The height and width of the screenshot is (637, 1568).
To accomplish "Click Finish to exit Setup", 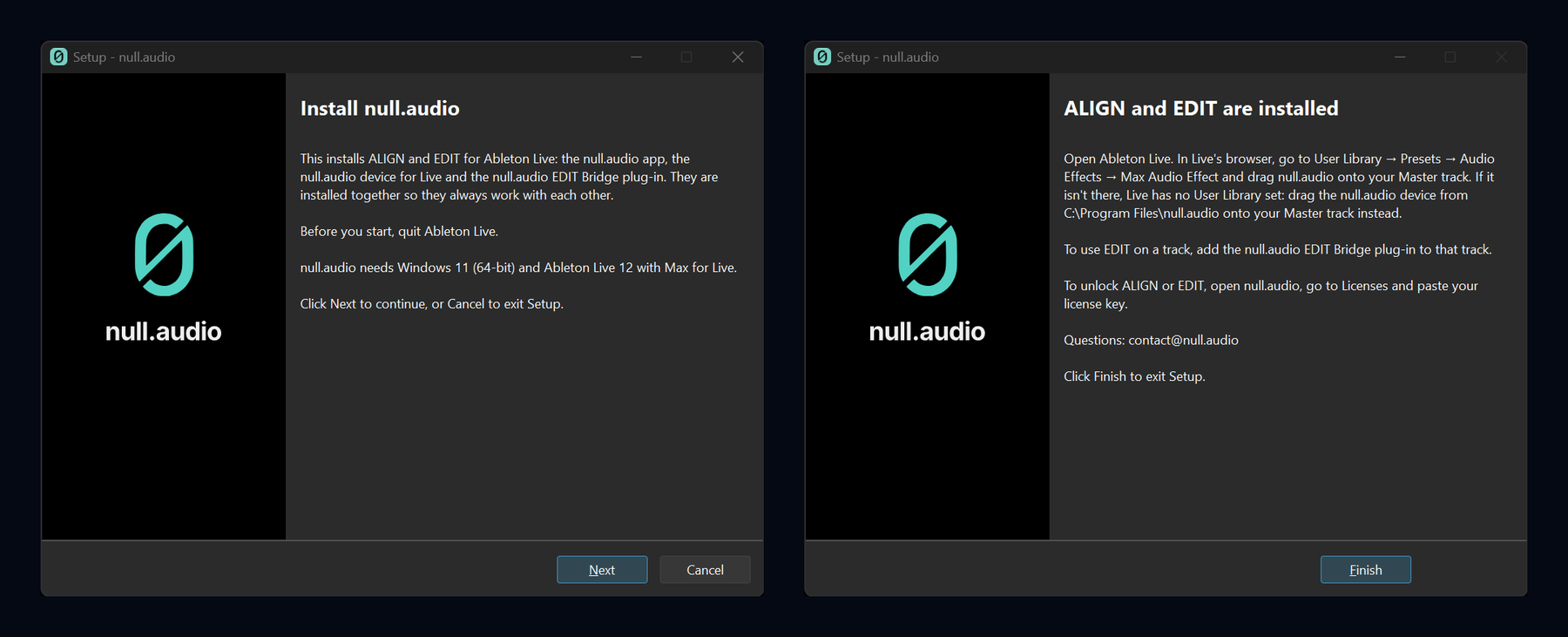I will [x=1366, y=570].
